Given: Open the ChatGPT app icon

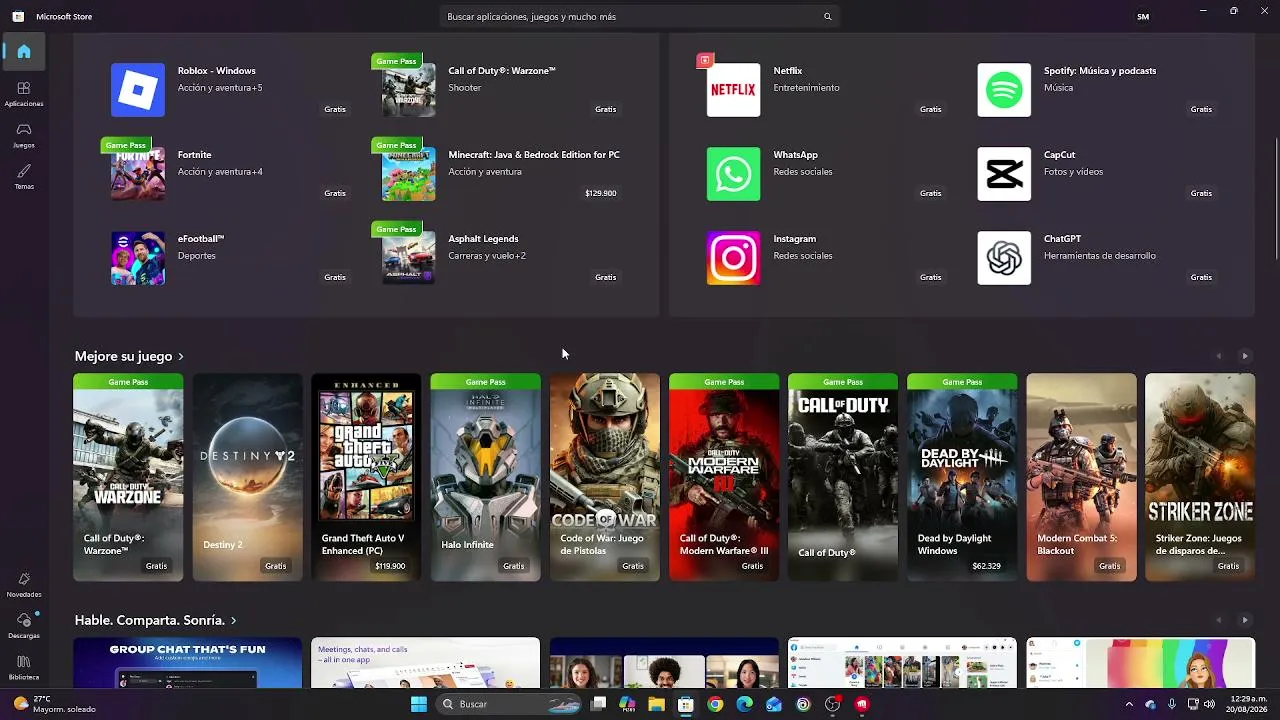Looking at the screenshot, I should [1004, 258].
